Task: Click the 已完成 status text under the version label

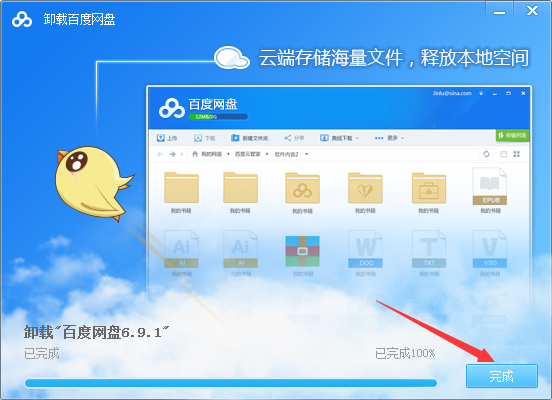Action: point(42,353)
